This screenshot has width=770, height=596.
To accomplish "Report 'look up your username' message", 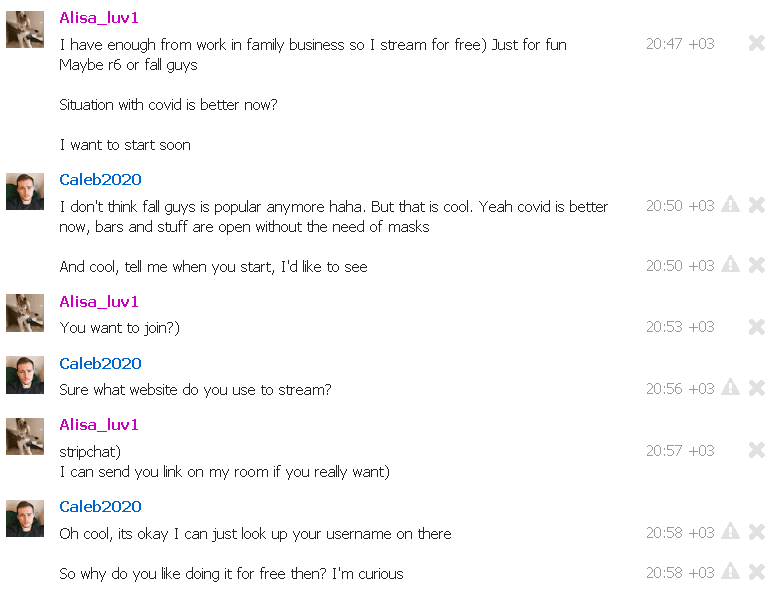I will [x=731, y=531].
